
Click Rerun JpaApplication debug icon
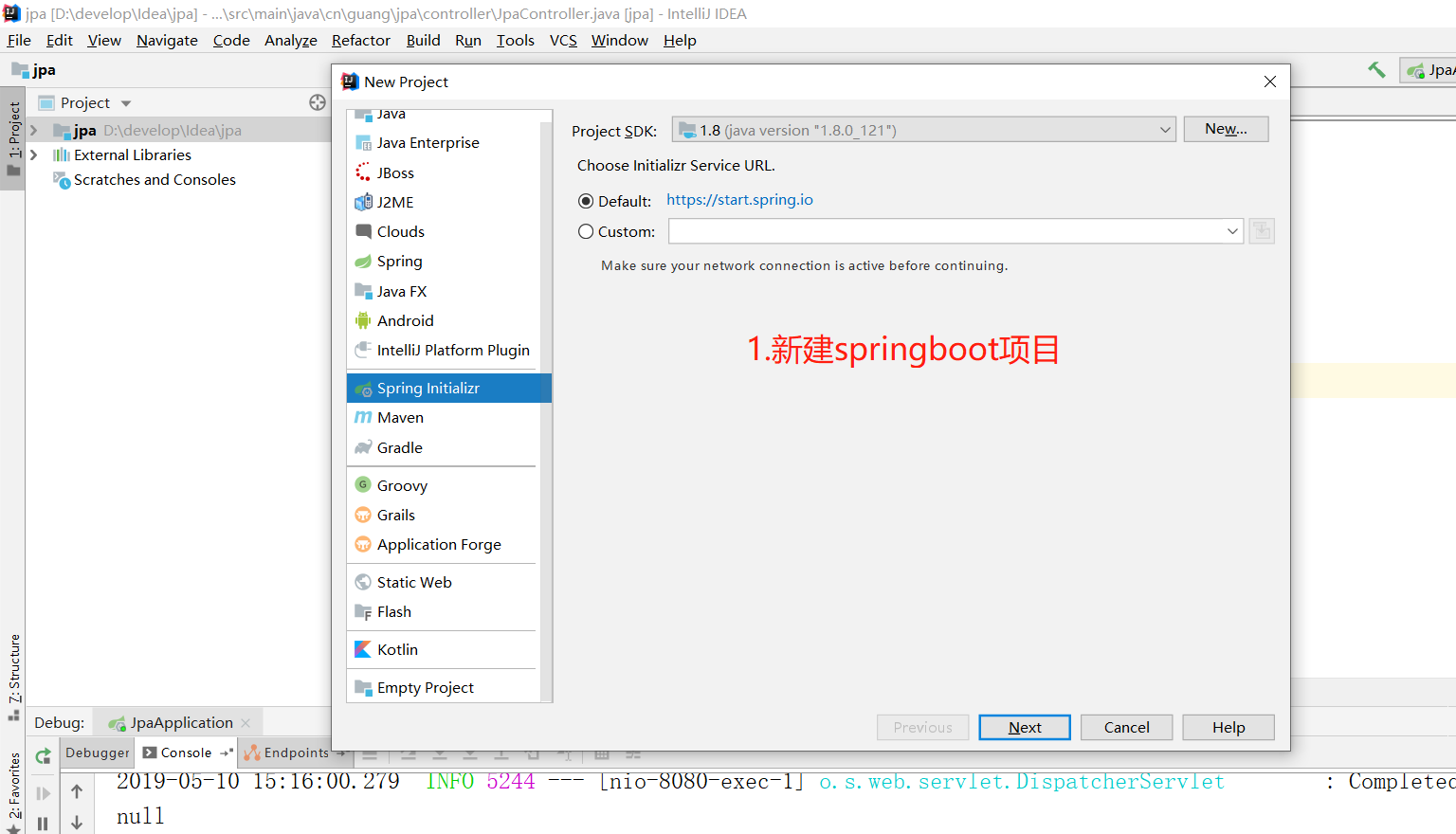coord(43,756)
